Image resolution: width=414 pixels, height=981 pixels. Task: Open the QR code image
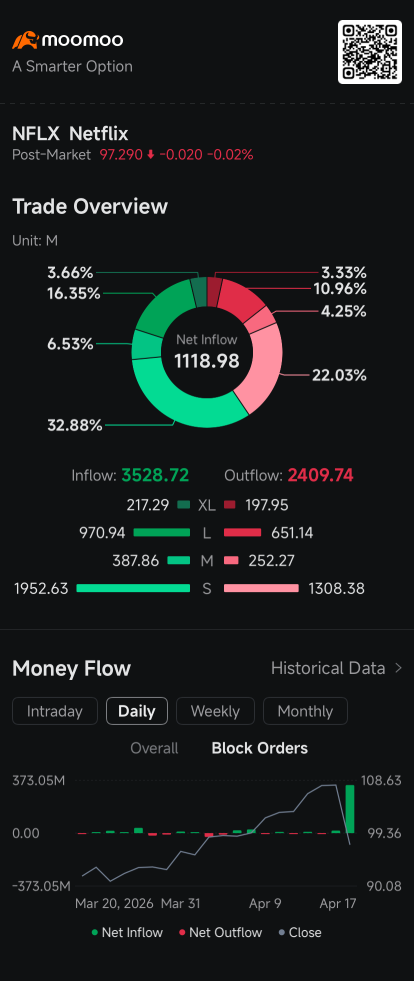370,52
